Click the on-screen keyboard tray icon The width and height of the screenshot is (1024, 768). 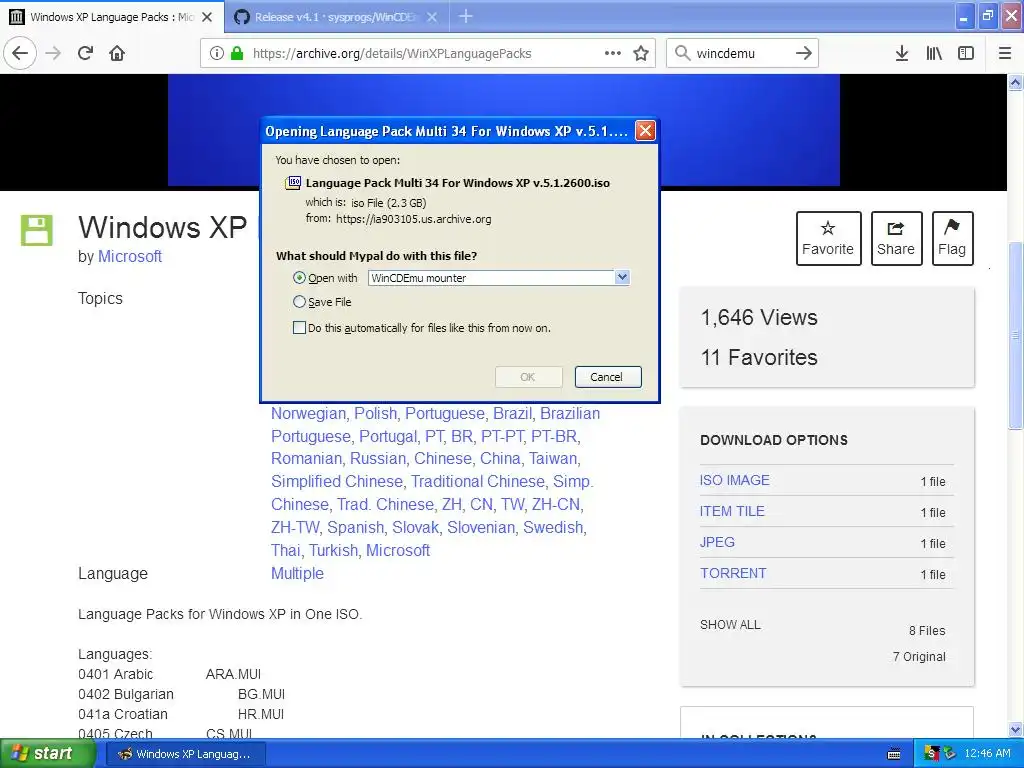tap(894, 754)
